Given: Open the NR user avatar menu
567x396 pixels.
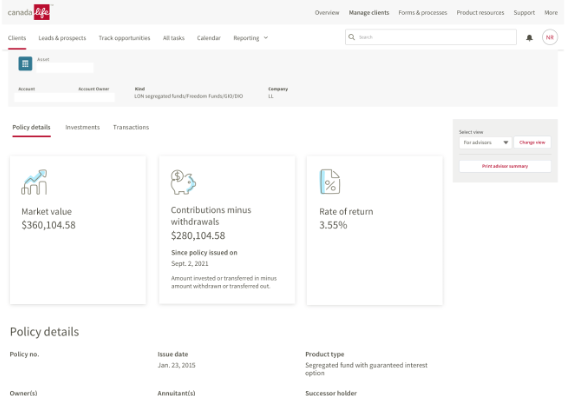Looking at the screenshot, I should pos(550,37).
